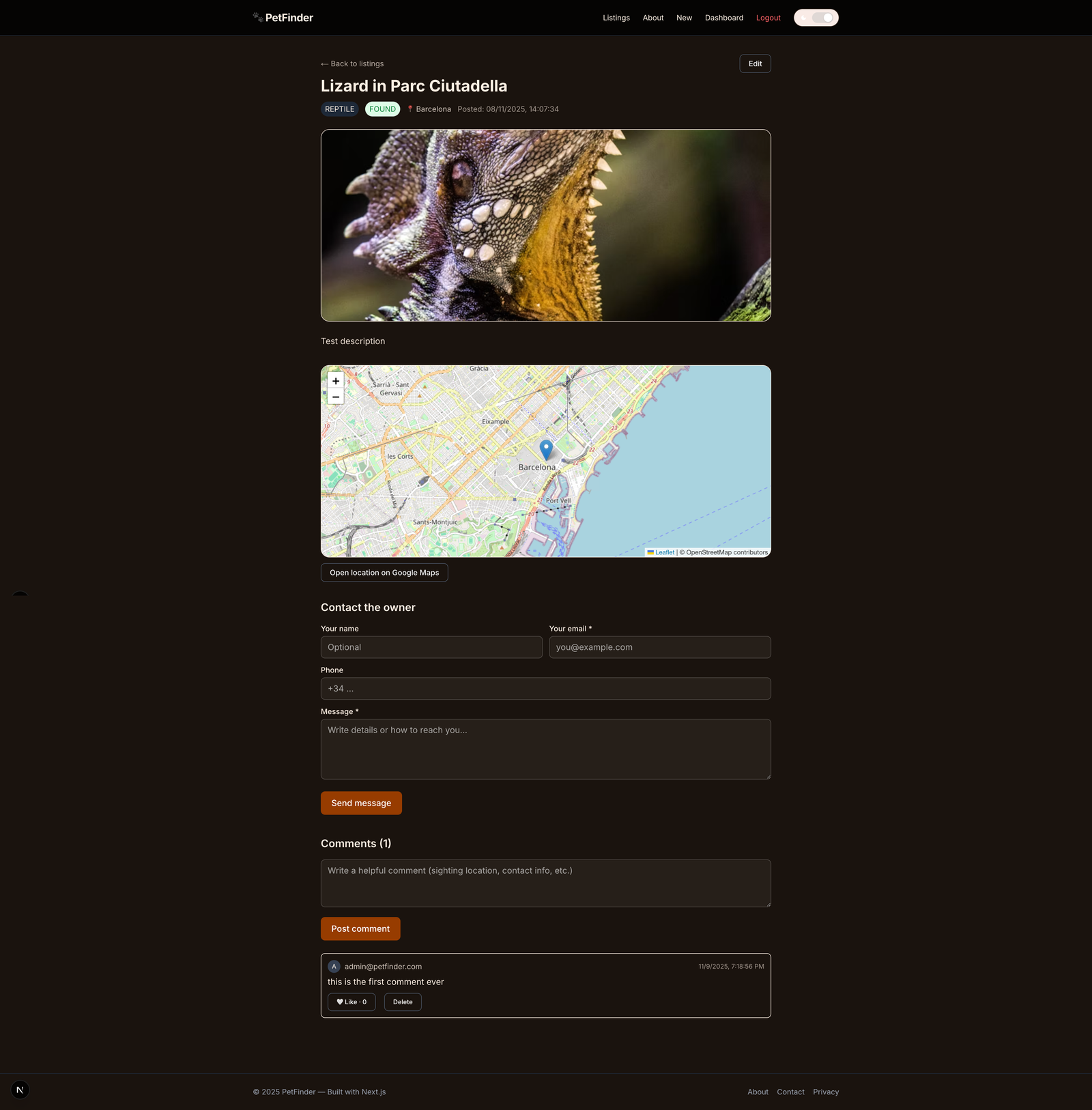Click the admin avatar circle on the comment
This screenshot has width=1092, height=1110.
(334, 966)
